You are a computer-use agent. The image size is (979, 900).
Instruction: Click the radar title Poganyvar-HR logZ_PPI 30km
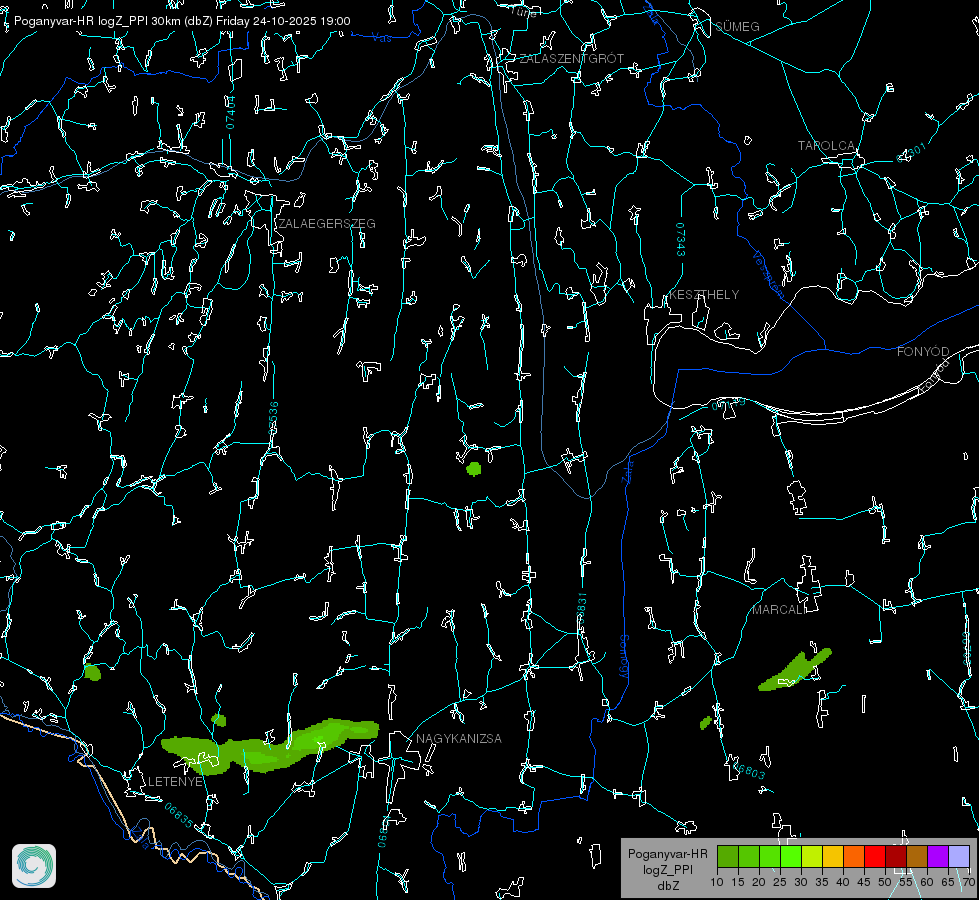(99, 21)
